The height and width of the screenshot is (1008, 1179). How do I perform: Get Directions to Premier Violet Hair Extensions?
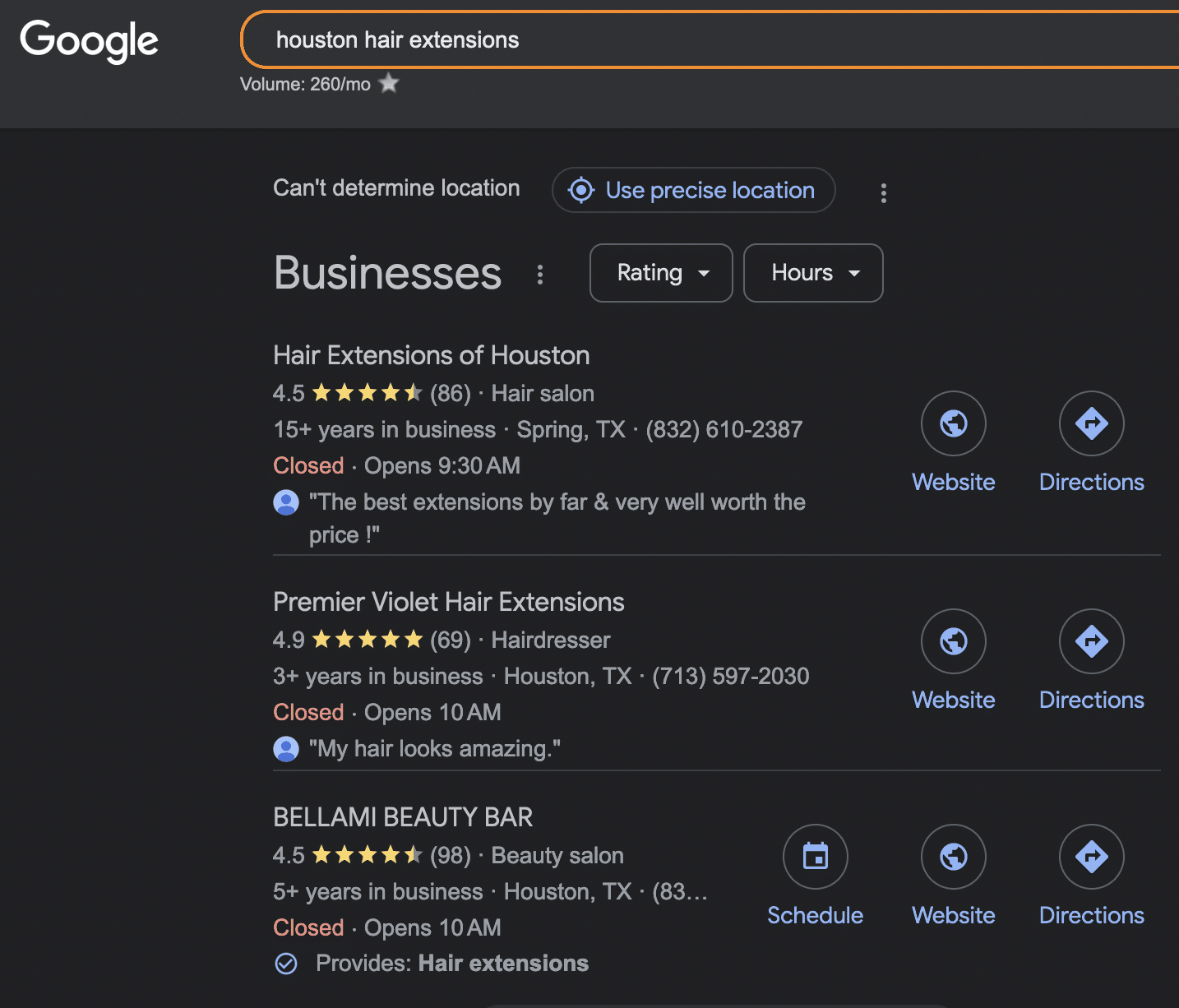tap(1091, 641)
